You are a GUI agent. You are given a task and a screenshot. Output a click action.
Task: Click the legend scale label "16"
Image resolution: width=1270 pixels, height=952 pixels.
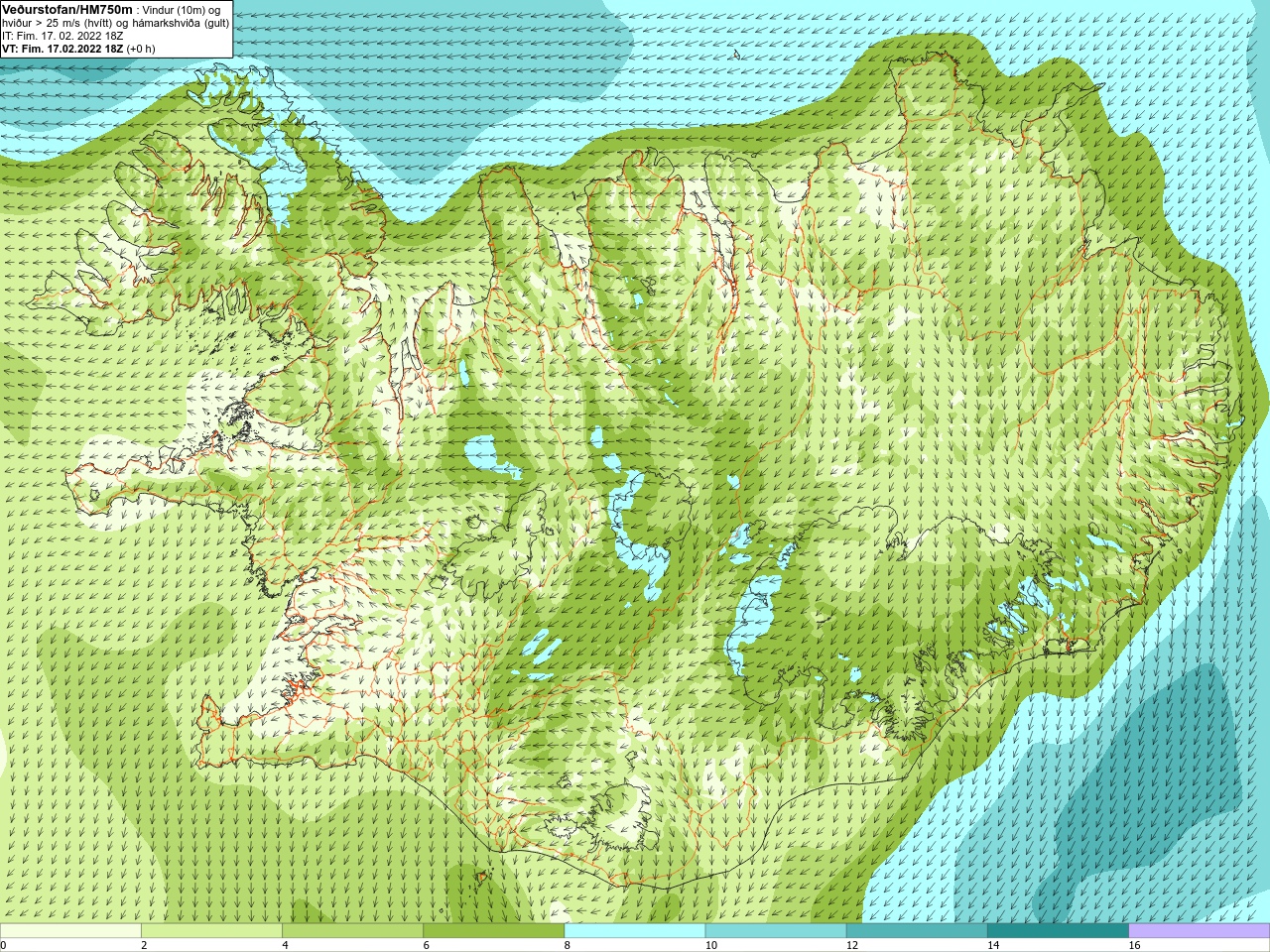pos(1135,945)
